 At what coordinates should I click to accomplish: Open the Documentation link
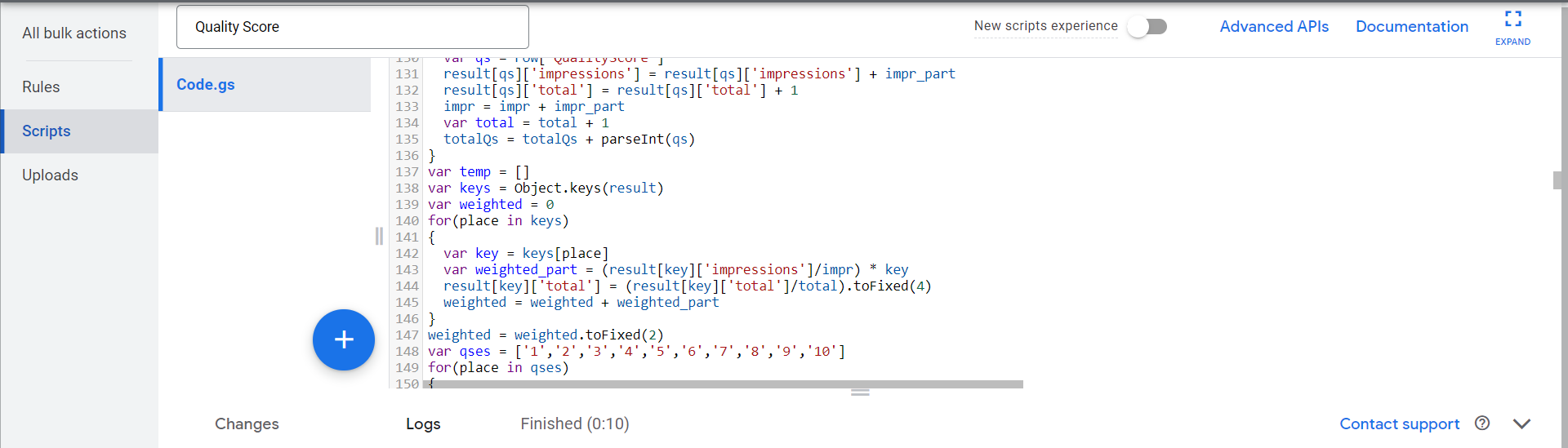click(1412, 26)
